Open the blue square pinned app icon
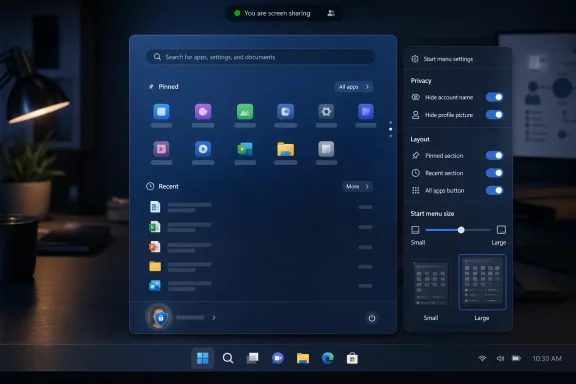576x384 pixels. [161, 112]
